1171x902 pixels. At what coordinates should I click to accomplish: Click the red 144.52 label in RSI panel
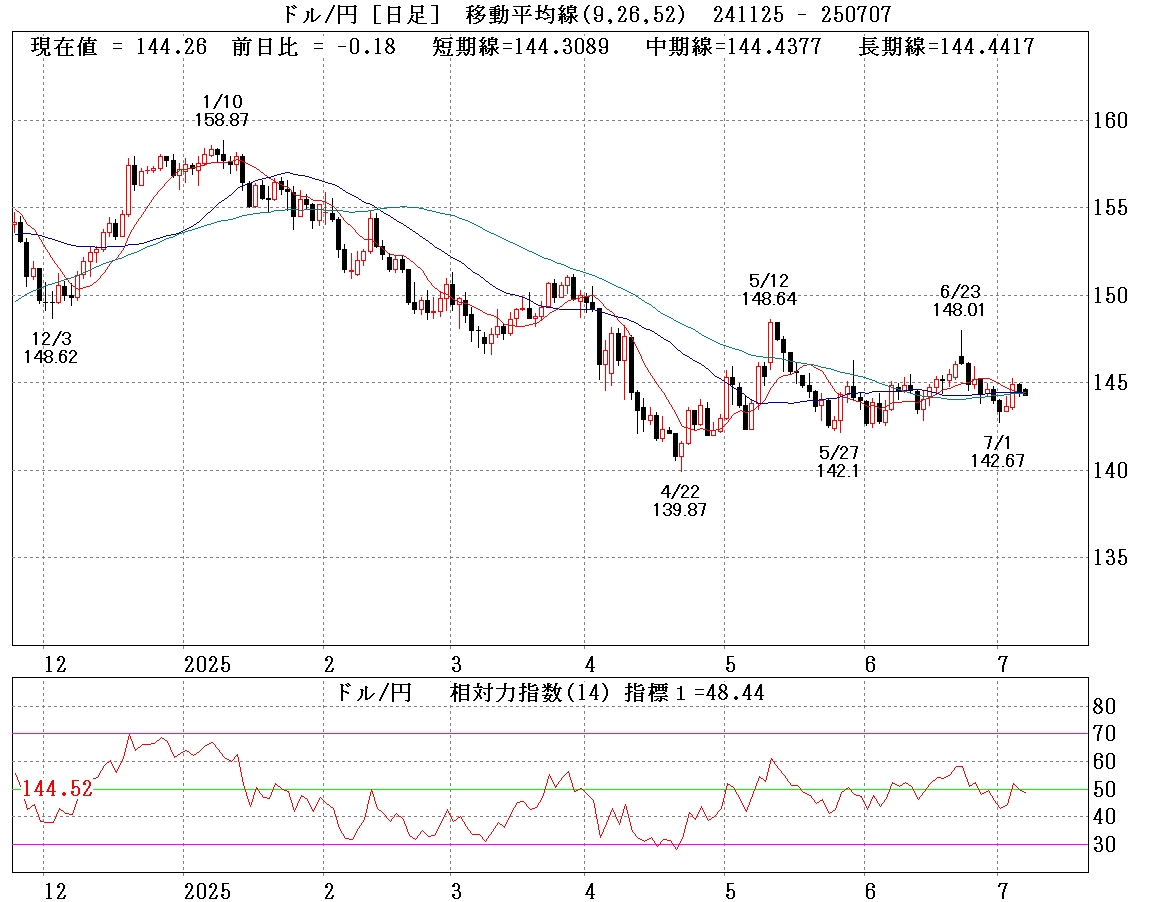click(x=57, y=789)
